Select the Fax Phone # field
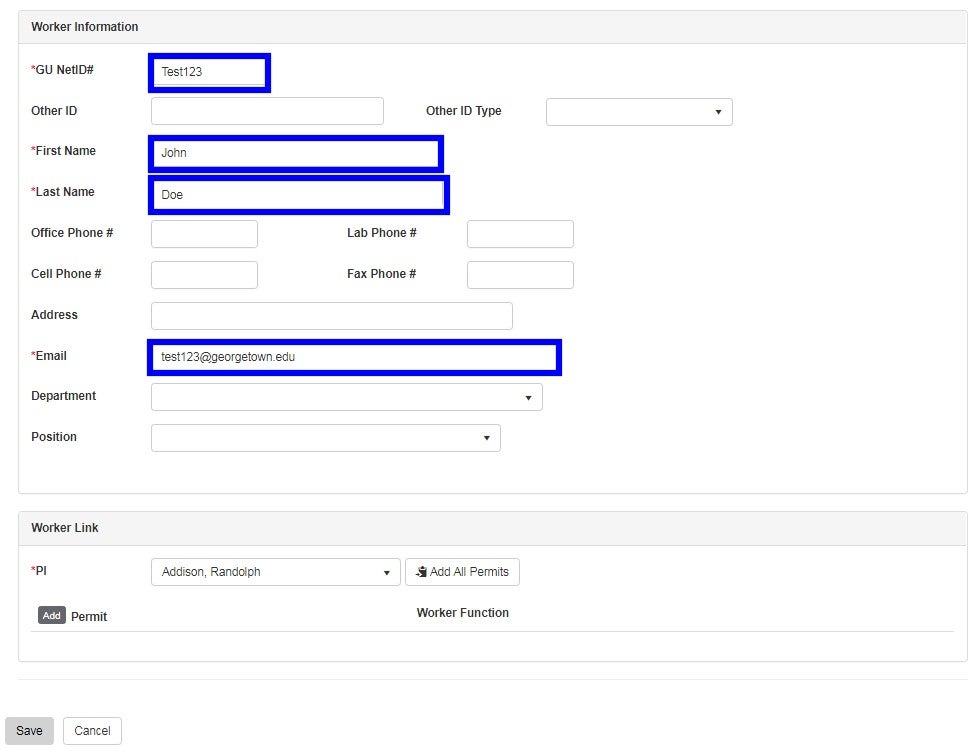 pos(520,275)
